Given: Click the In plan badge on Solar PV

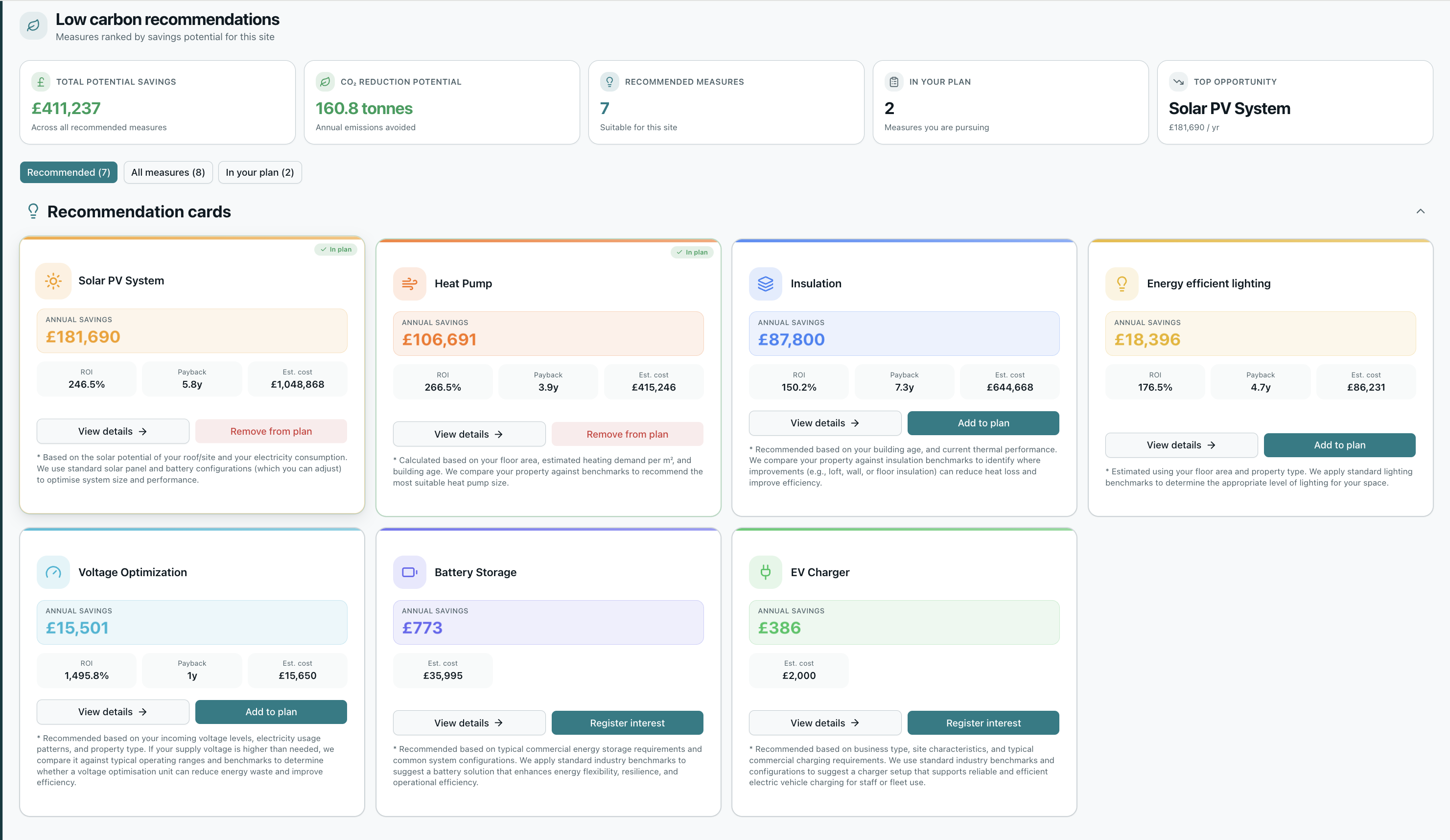Looking at the screenshot, I should (x=336, y=250).
